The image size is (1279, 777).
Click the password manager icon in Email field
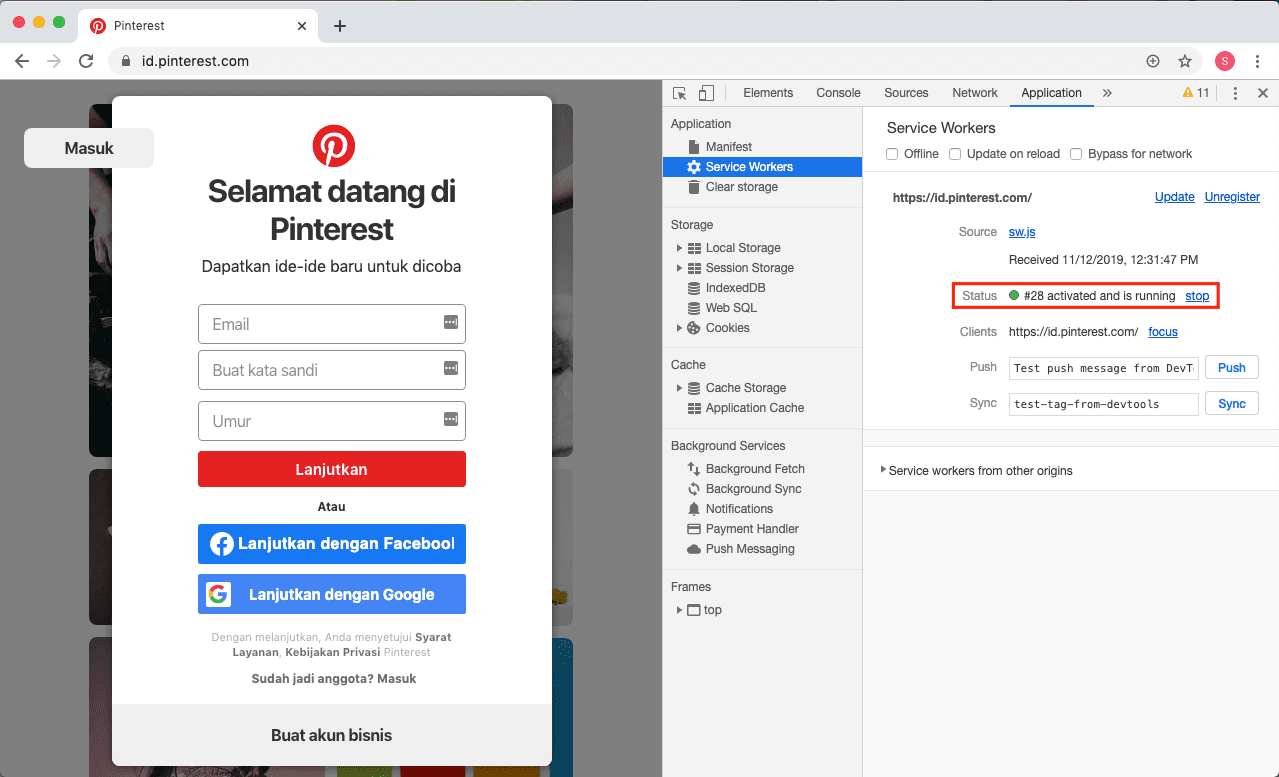[x=450, y=322]
